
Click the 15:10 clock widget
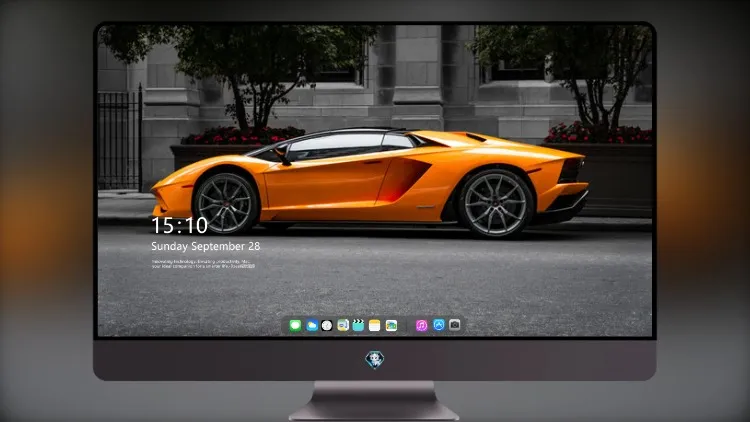(x=179, y=225)
